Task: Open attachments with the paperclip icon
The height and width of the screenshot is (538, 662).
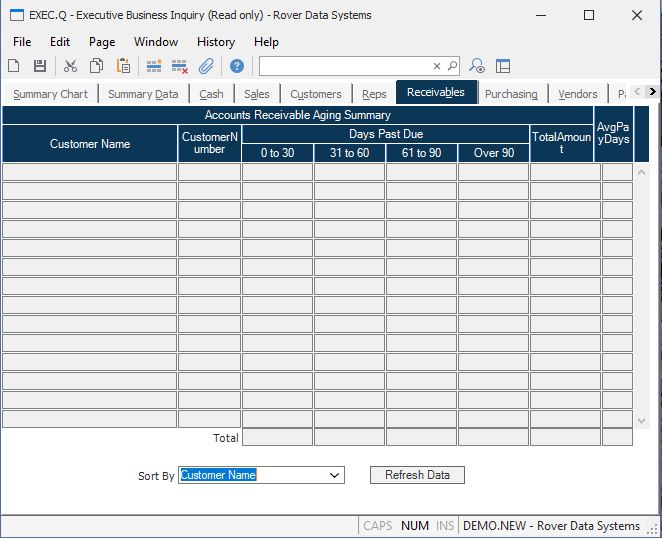Action: [206, 66]
